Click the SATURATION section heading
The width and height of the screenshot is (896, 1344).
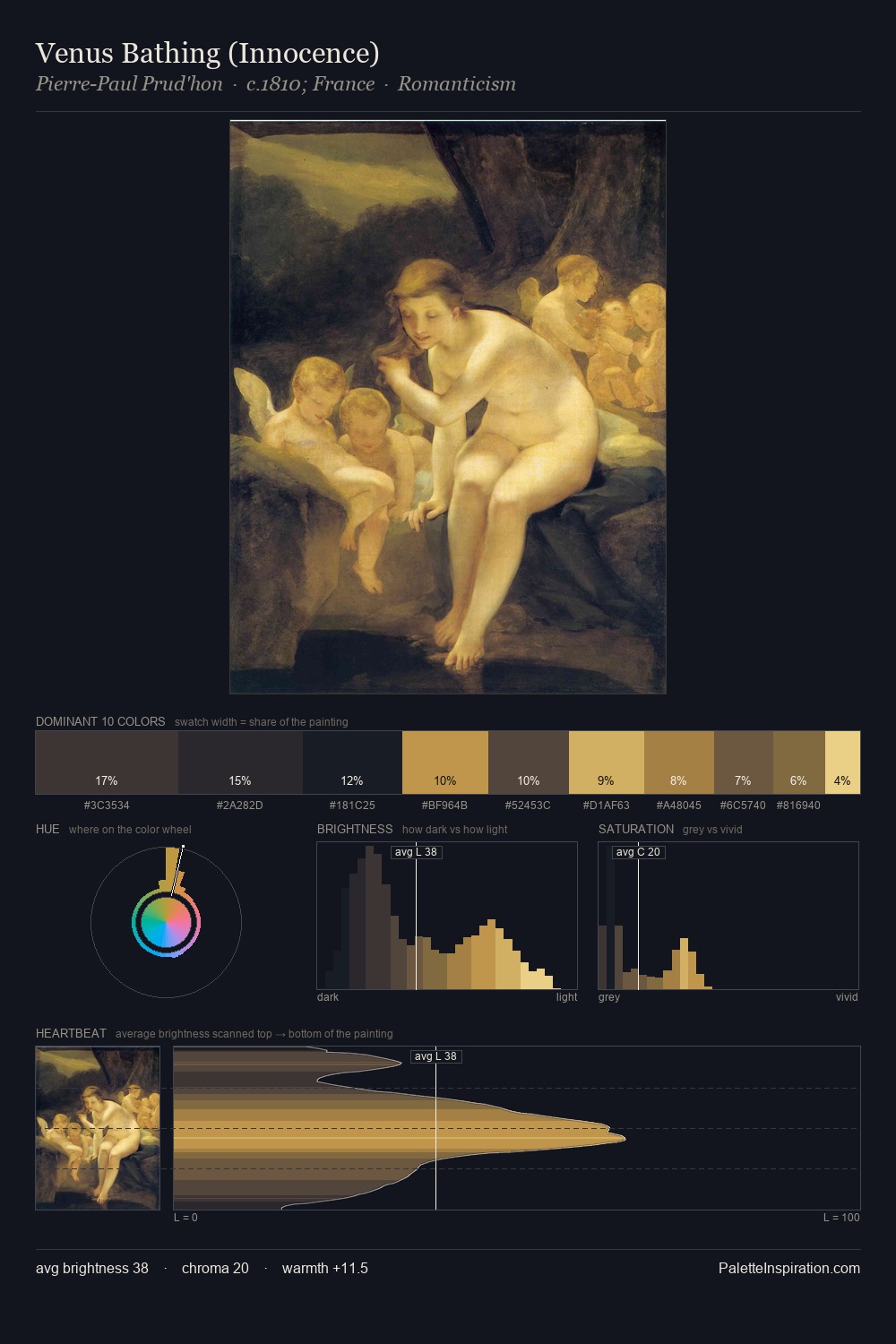(636, 829)
